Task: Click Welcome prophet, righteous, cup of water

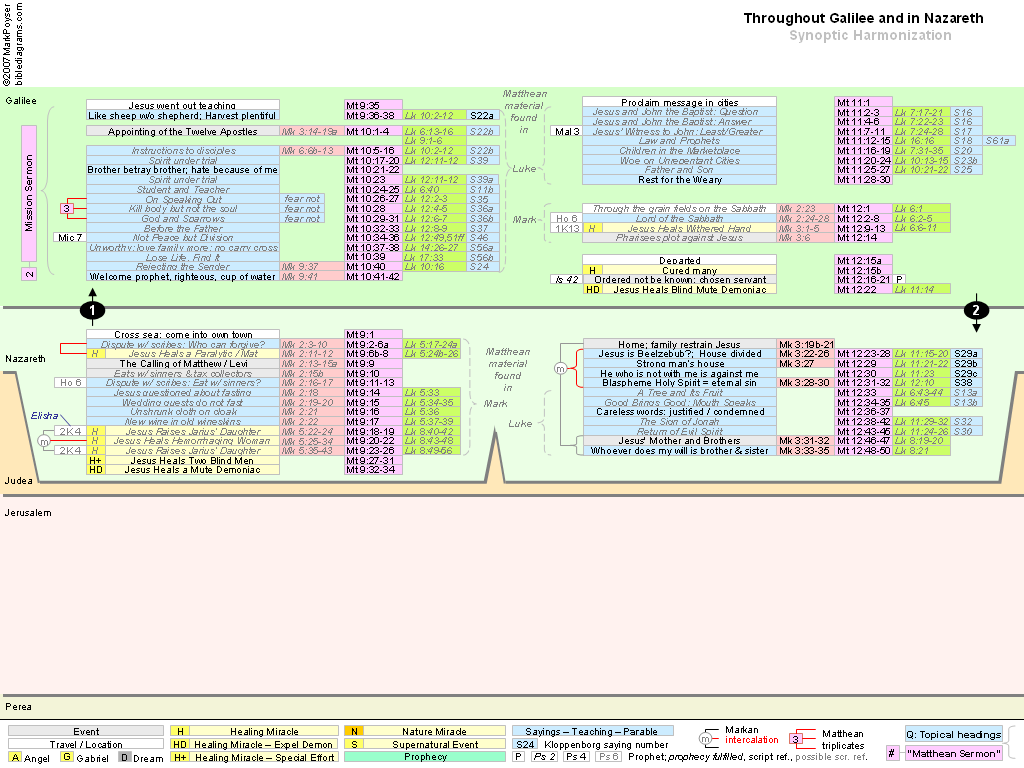Action: [183, 276]
